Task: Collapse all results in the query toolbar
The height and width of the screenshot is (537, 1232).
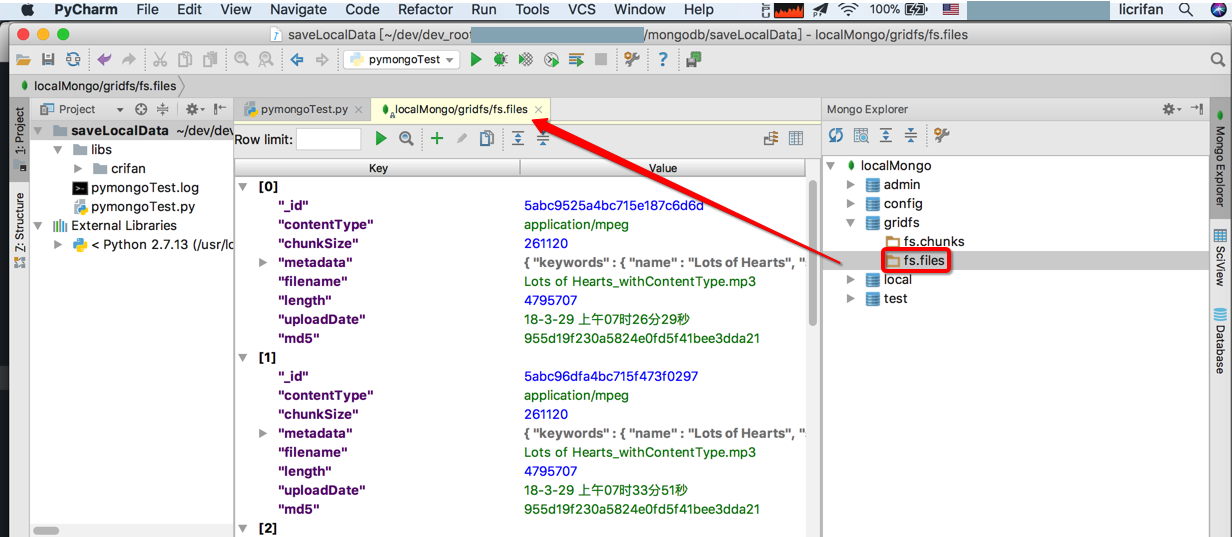Action: tap(543, 139)
